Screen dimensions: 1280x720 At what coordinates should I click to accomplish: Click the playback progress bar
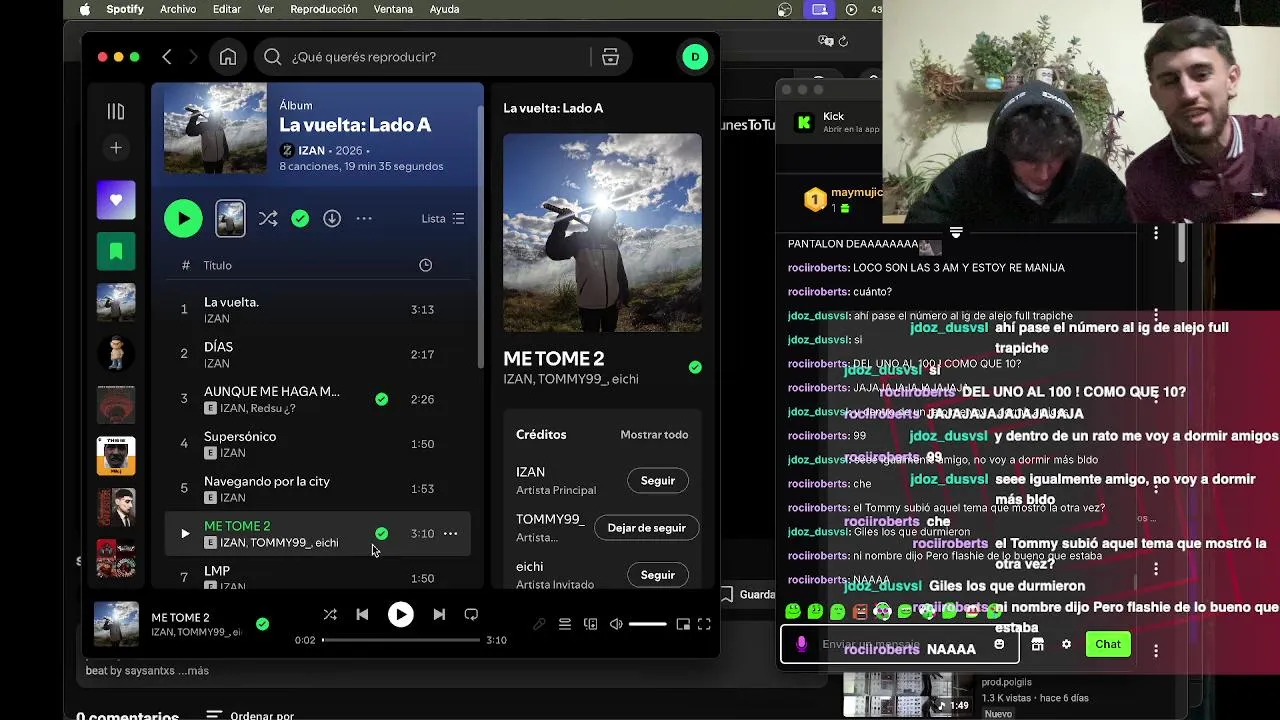coord(401,640)
